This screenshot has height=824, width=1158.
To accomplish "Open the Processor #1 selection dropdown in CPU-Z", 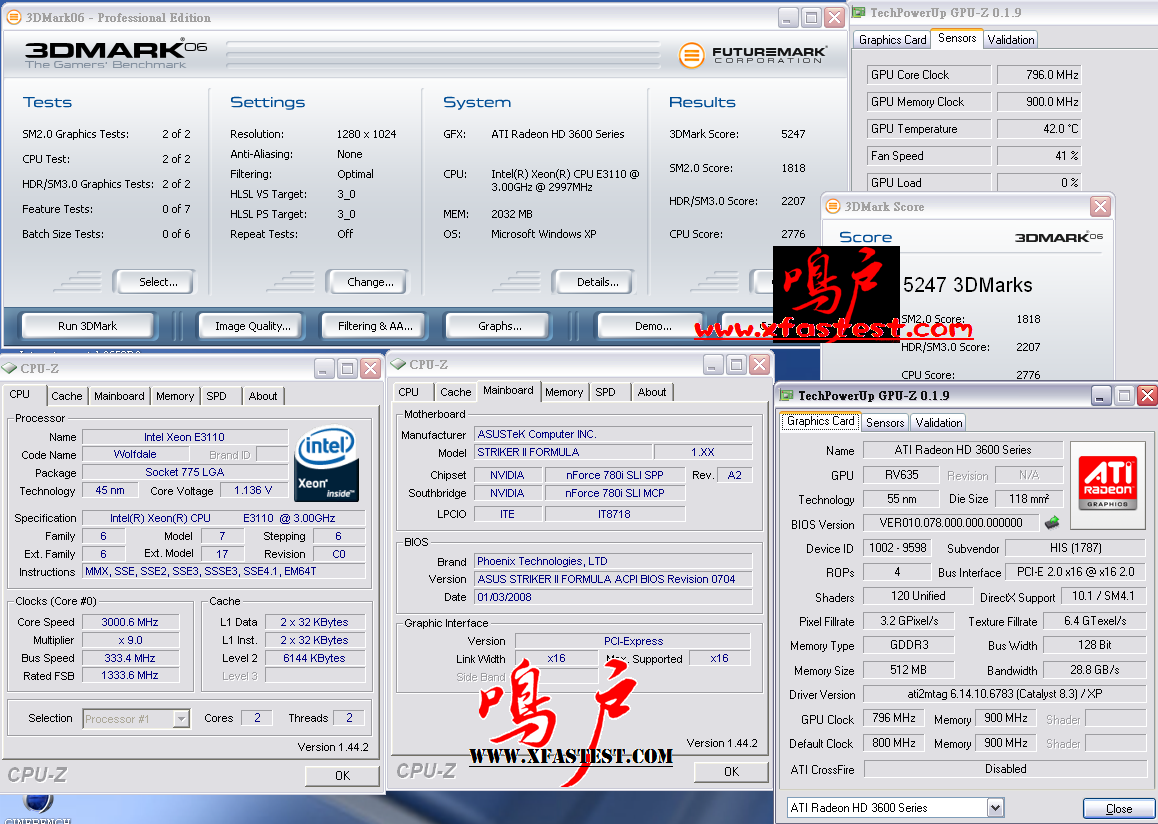I will point(181,718).
